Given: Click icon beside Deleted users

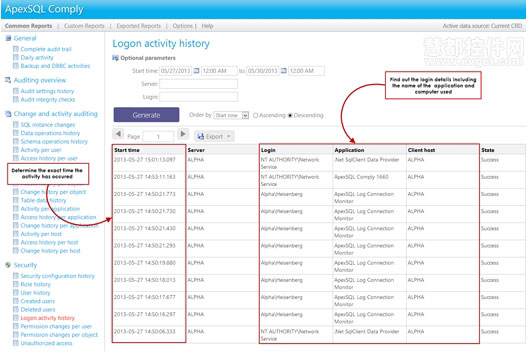Looking at the screenshot, I should coord(16,309).
